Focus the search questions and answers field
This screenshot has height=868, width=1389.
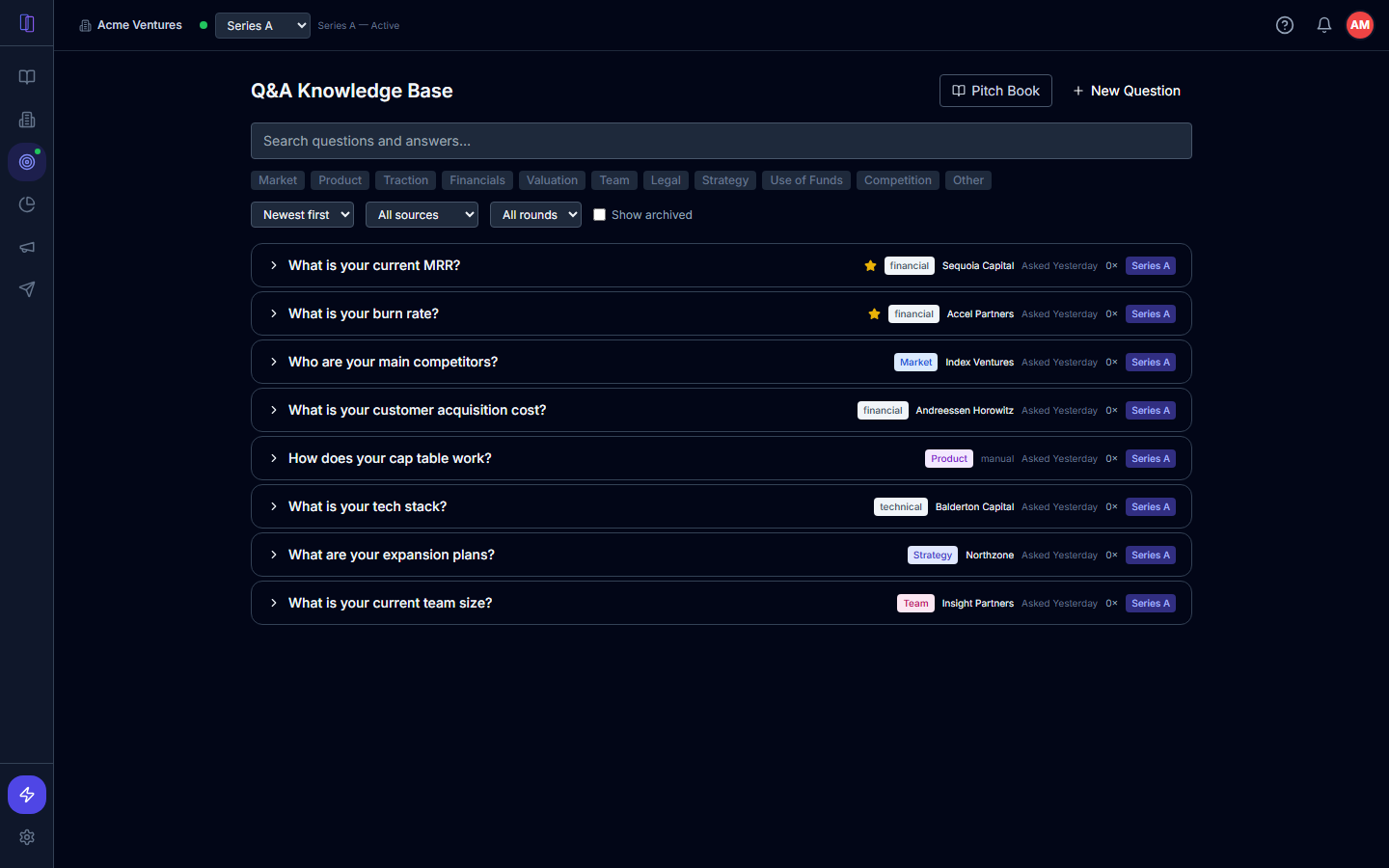722,141
